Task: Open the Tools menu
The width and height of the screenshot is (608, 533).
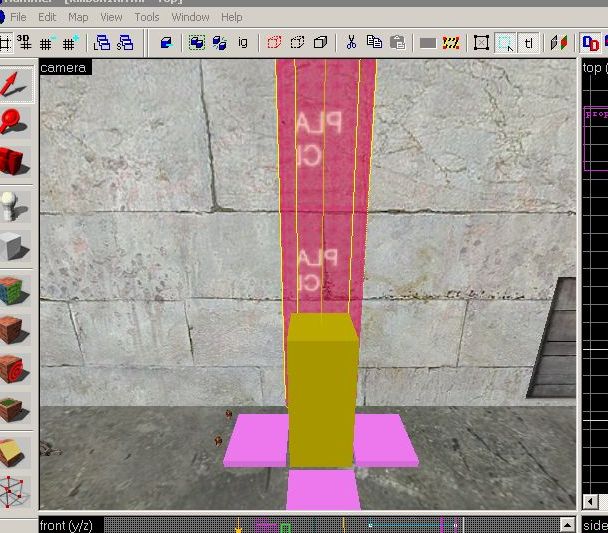Action: (x=147, y=17)
